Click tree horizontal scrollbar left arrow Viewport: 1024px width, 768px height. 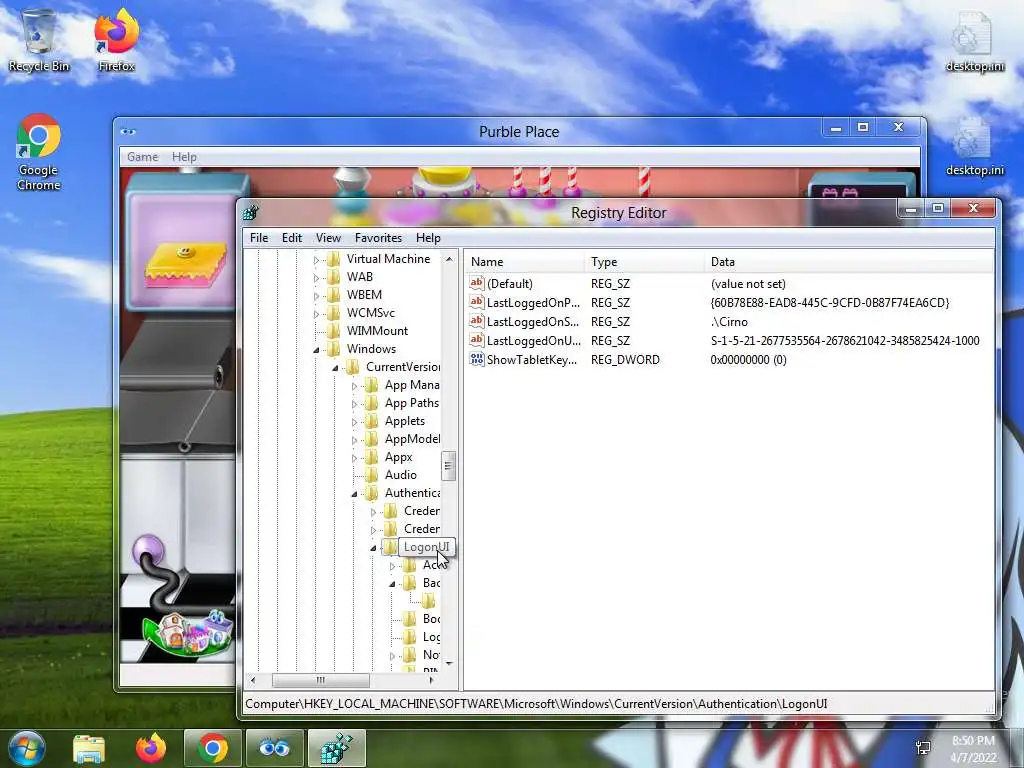pyautogui.click(x=253, y=680)
